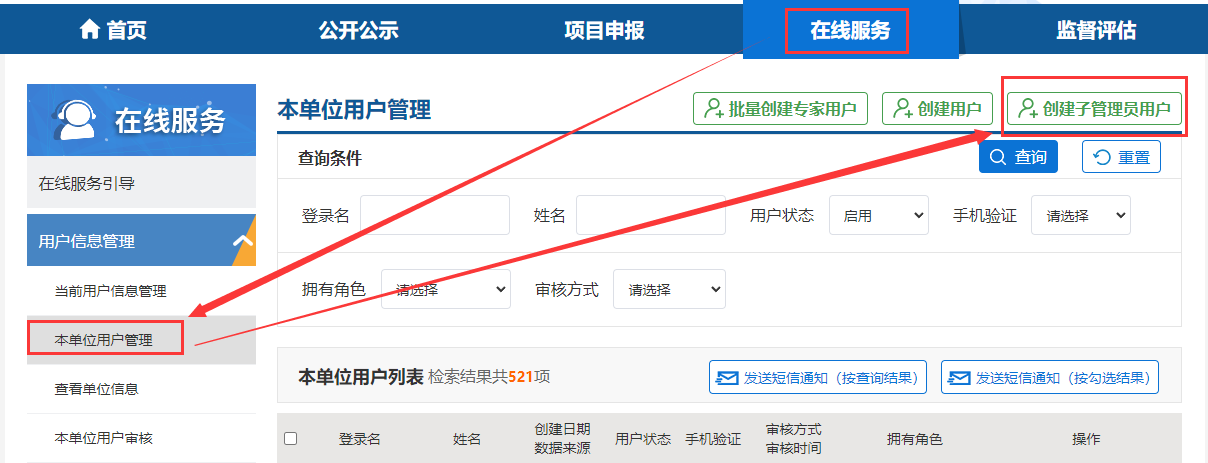Click 发送短信通知（按勾选结果） button
This screenshot has height=463, width=1208.
(1050, 377)
